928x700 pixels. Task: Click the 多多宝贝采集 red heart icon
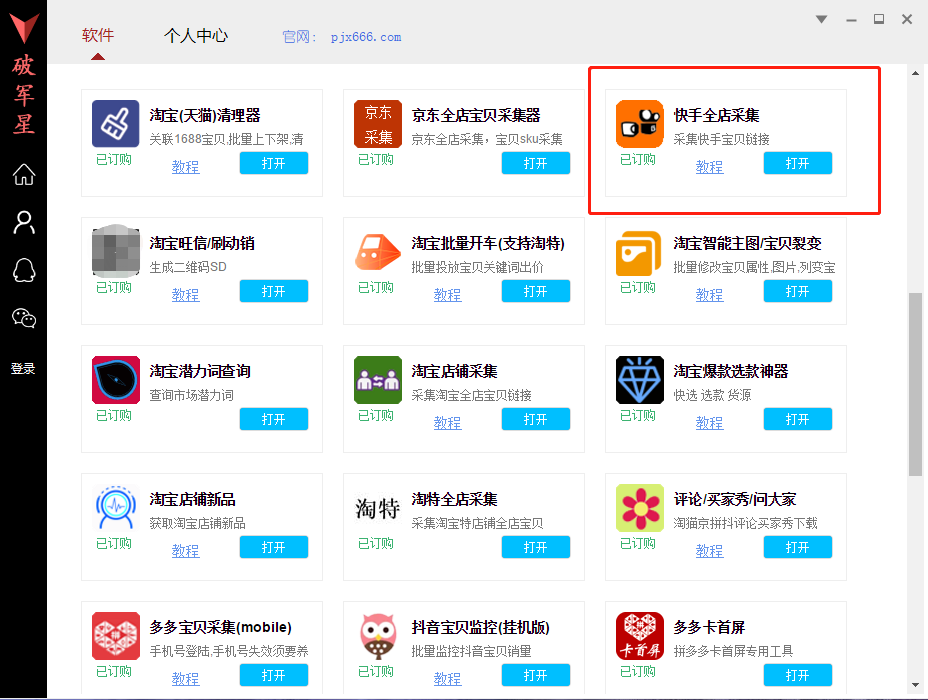pyautogui.click(x=115, y=636)
